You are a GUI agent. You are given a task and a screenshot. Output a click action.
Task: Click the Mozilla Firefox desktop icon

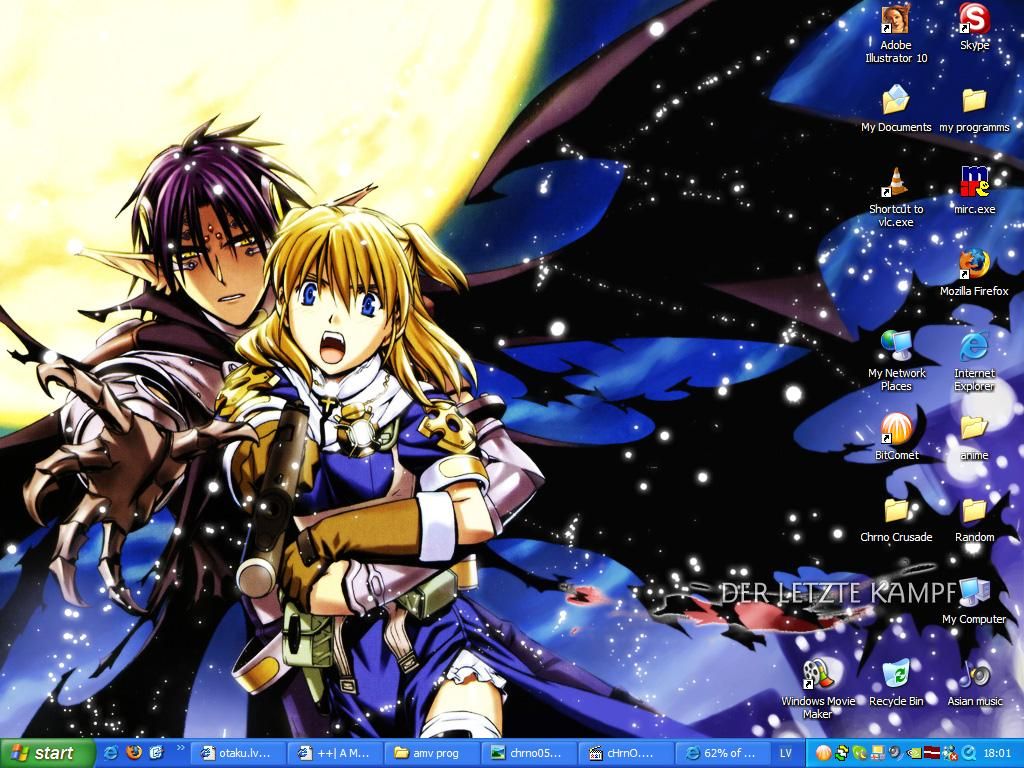pos(974,273)
